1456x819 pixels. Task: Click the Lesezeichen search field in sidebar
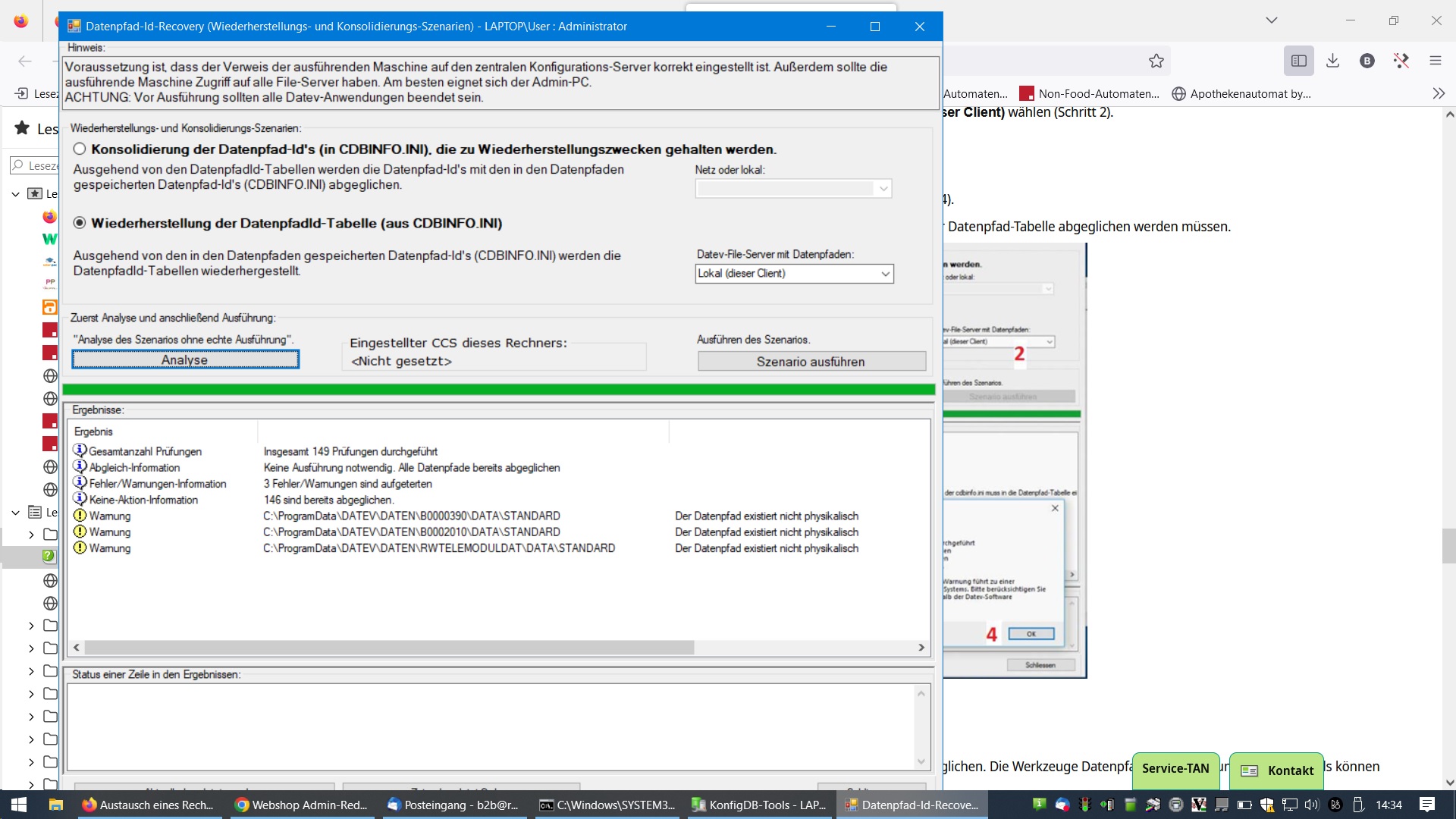point(34,165)
